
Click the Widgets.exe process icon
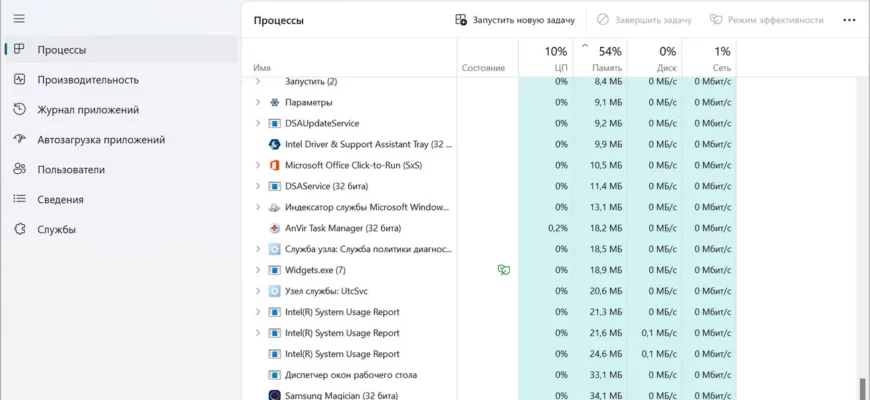[274, 270]
